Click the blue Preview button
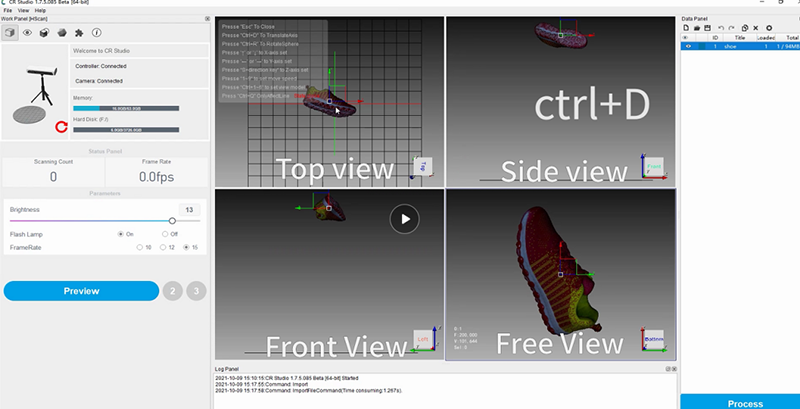The image size is (800, 409). click(x=81, y=291)
